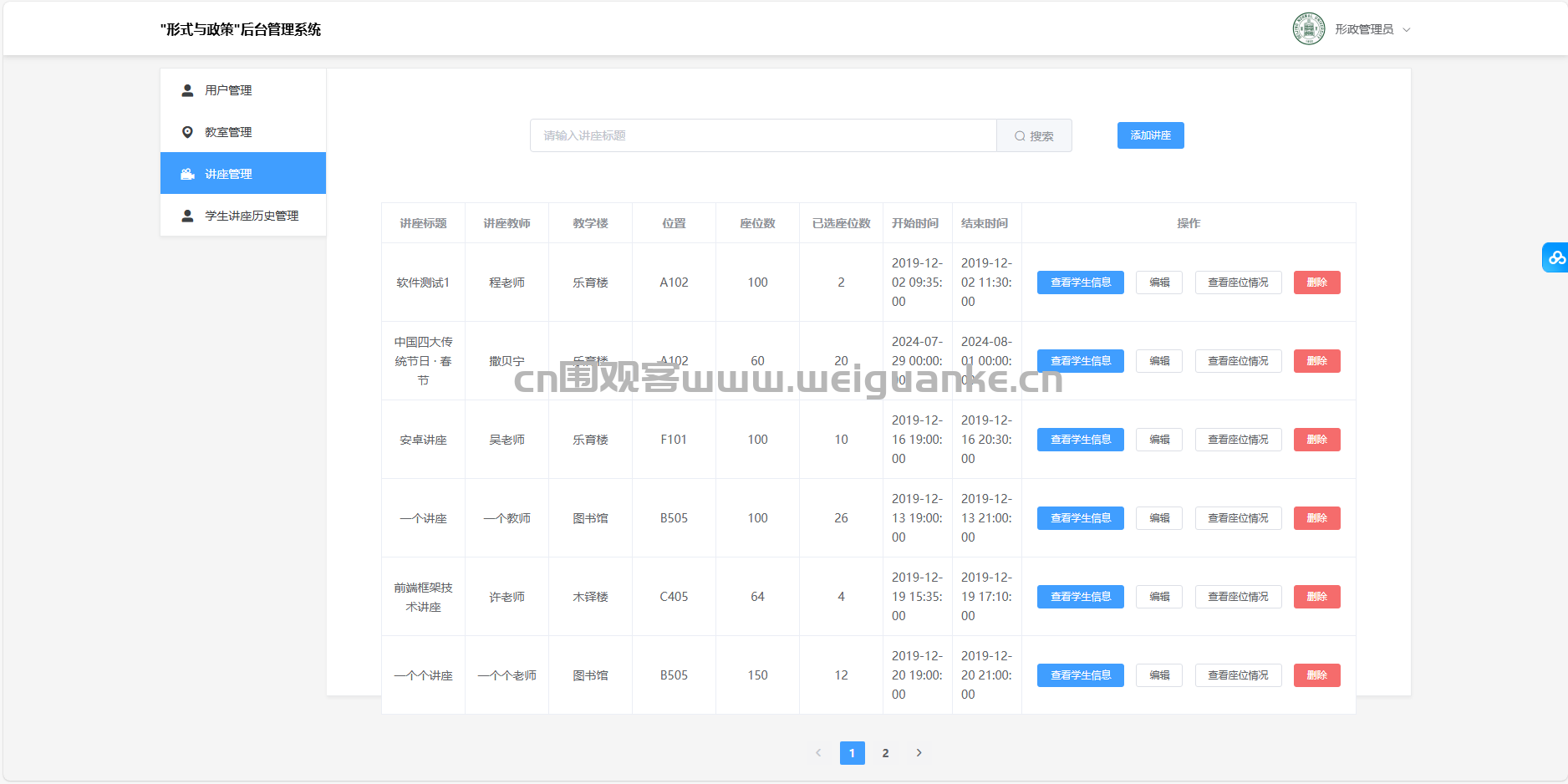Viewport: 1568px width, 784px height.
Task: Open 学生讲座历史管理 menu item
Action: (x=243, y=216)
